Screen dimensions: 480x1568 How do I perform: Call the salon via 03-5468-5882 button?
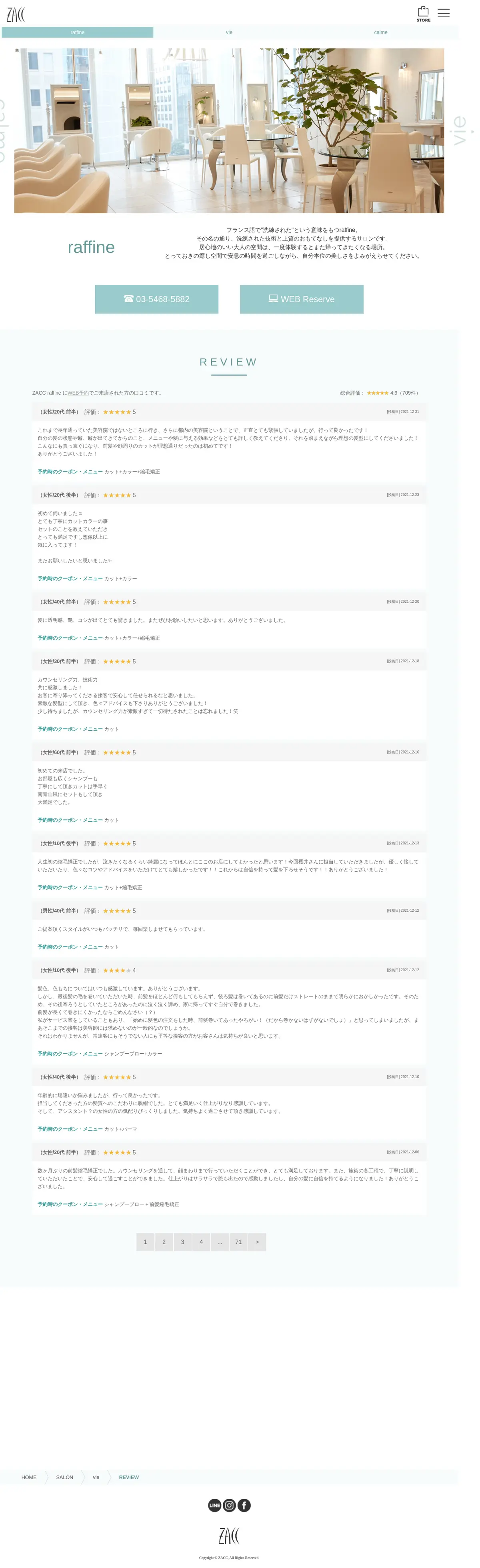click(156, 299)
